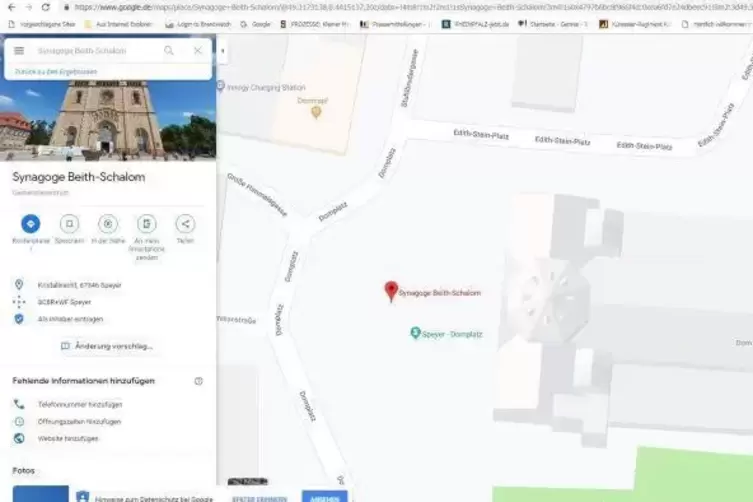Go back via 'Zurück zu den Ergebnissen'
753x502 pixels.
point(56,72)
